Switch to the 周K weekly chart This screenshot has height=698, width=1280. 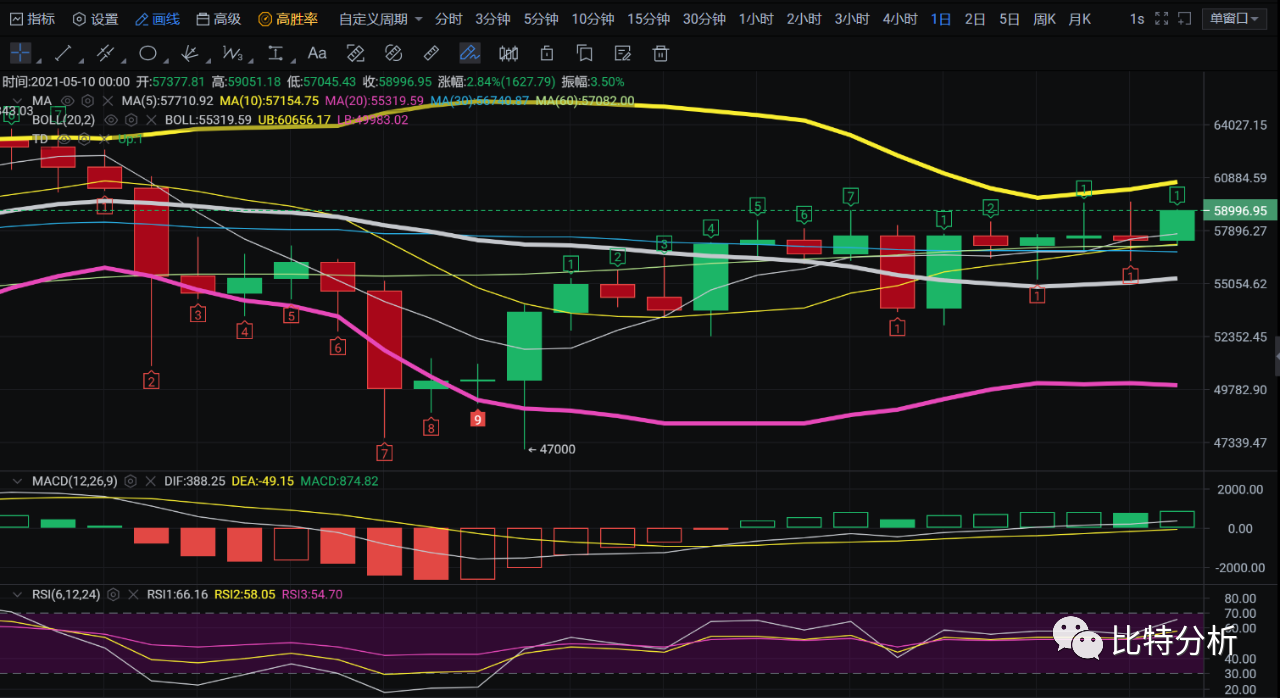(1044, 19)
